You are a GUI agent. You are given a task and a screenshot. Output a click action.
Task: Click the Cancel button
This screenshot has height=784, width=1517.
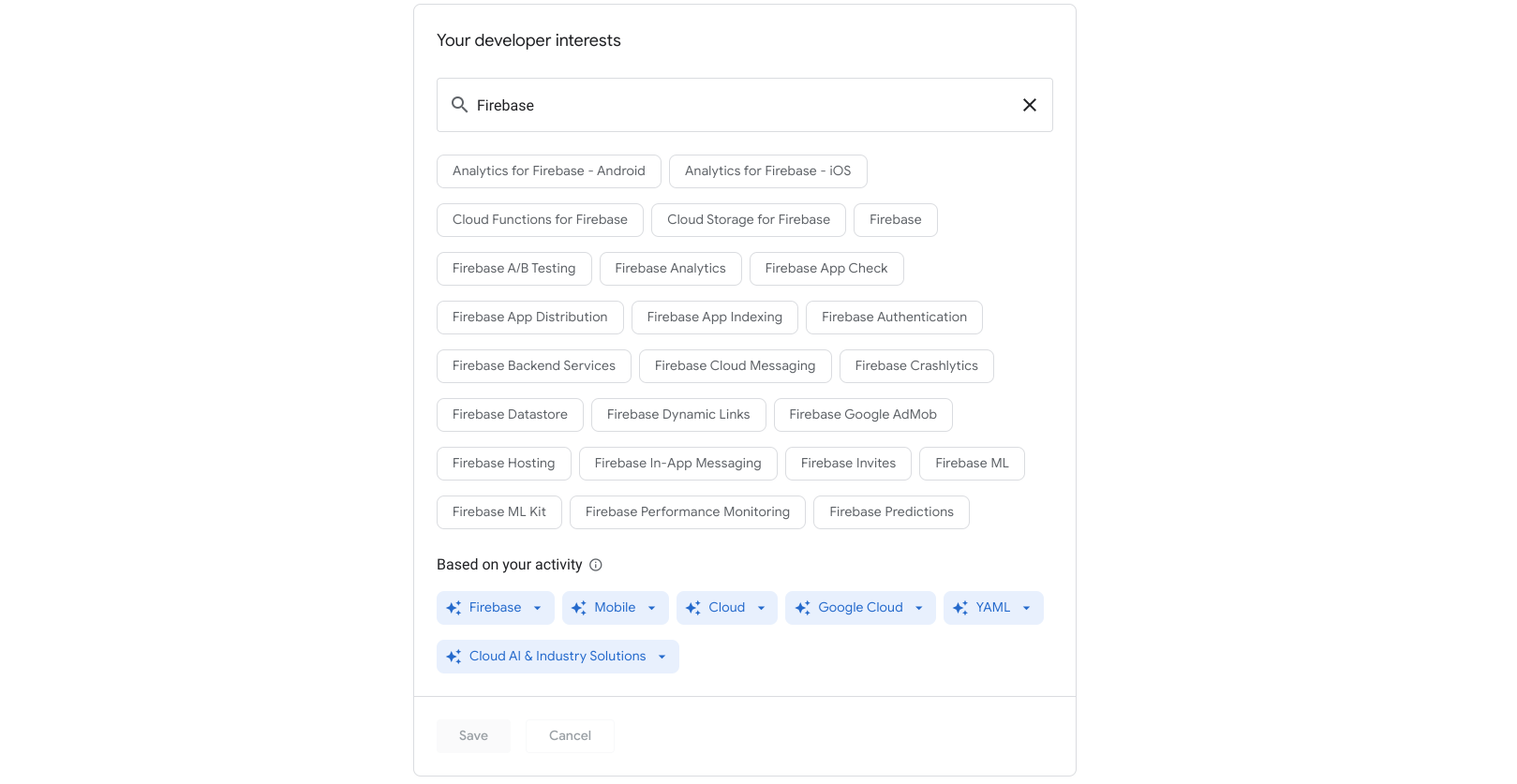click(x=570, y=736)
